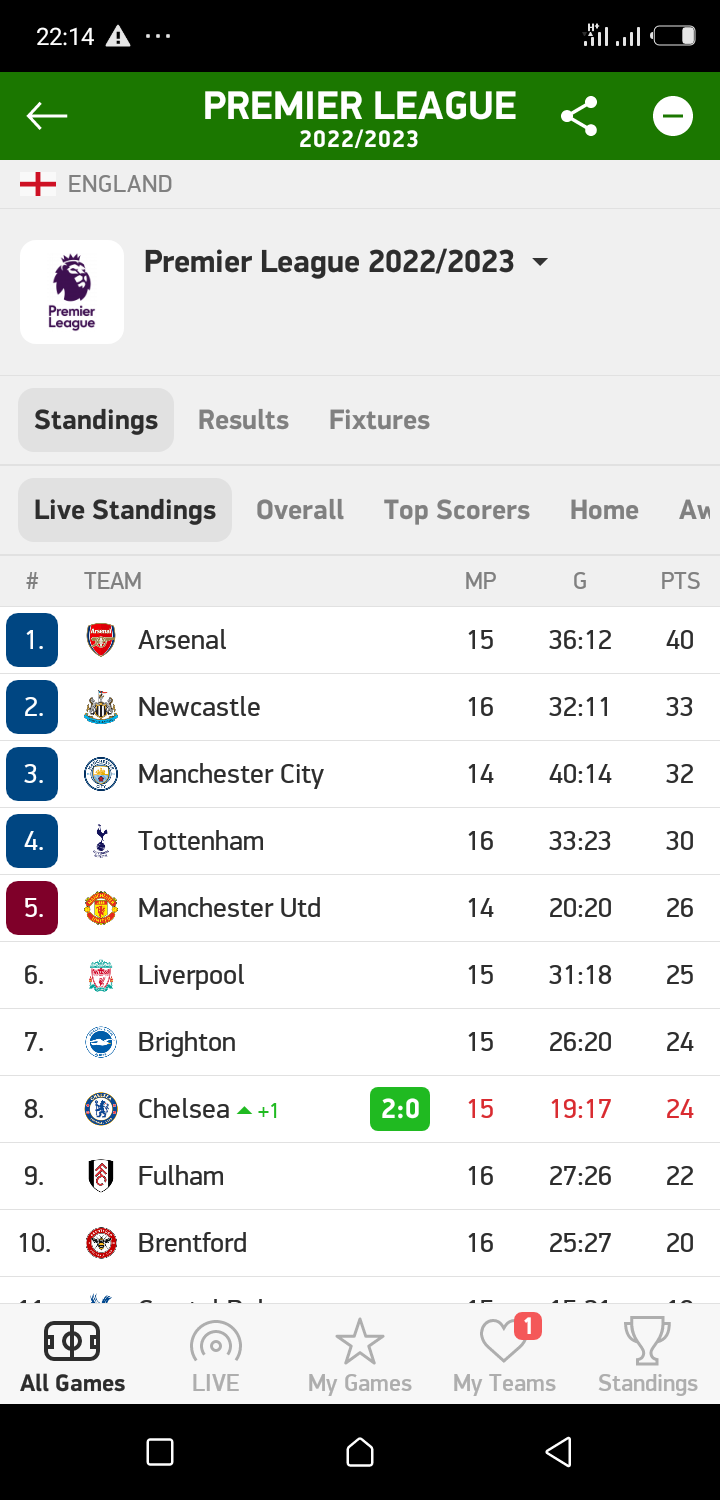Open All Games from bottom bar
The width and height of the screenshot is (720, 1500).
[72, 1357]
